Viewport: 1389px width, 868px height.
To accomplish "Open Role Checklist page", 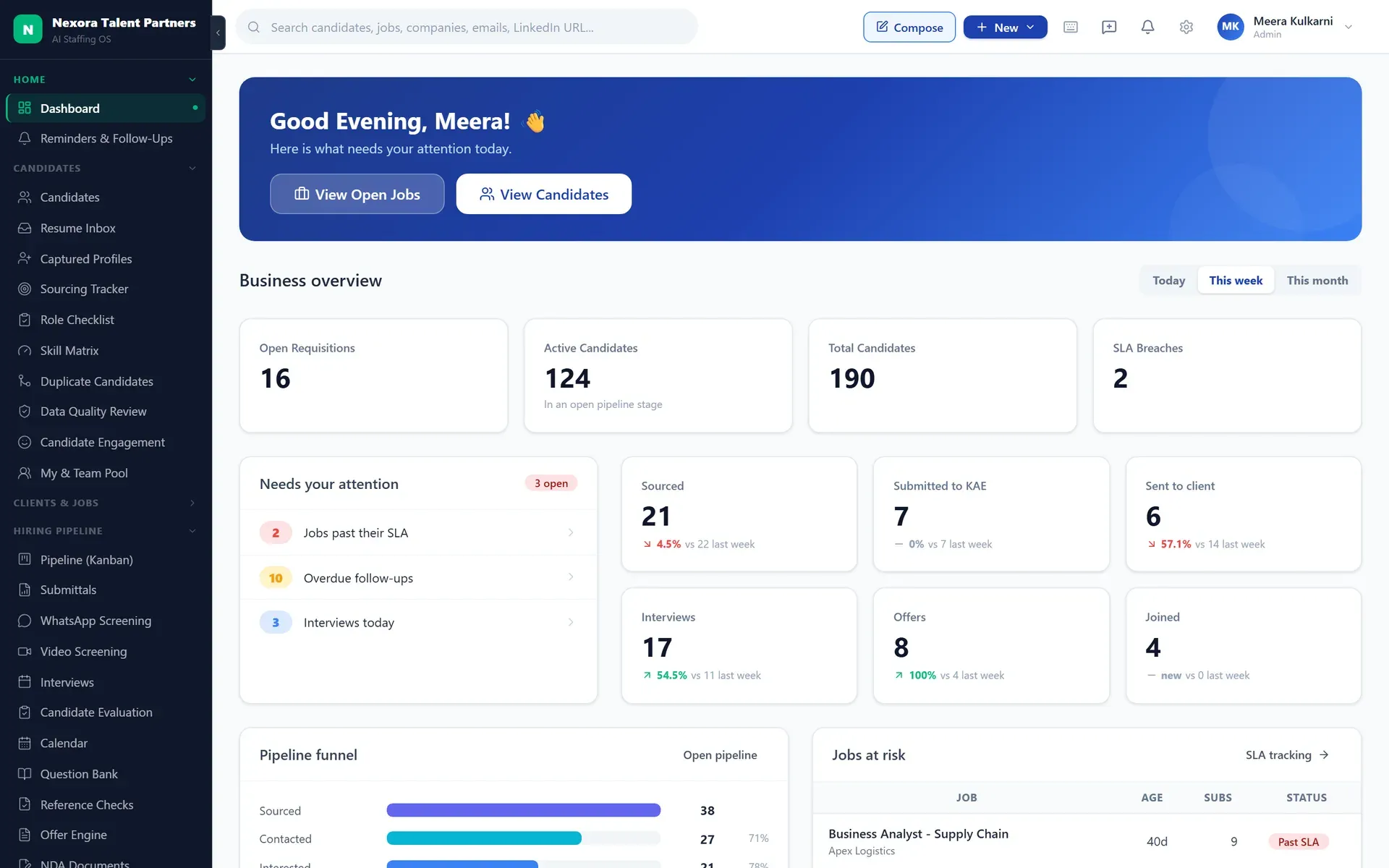I will [x=106, y=320].
